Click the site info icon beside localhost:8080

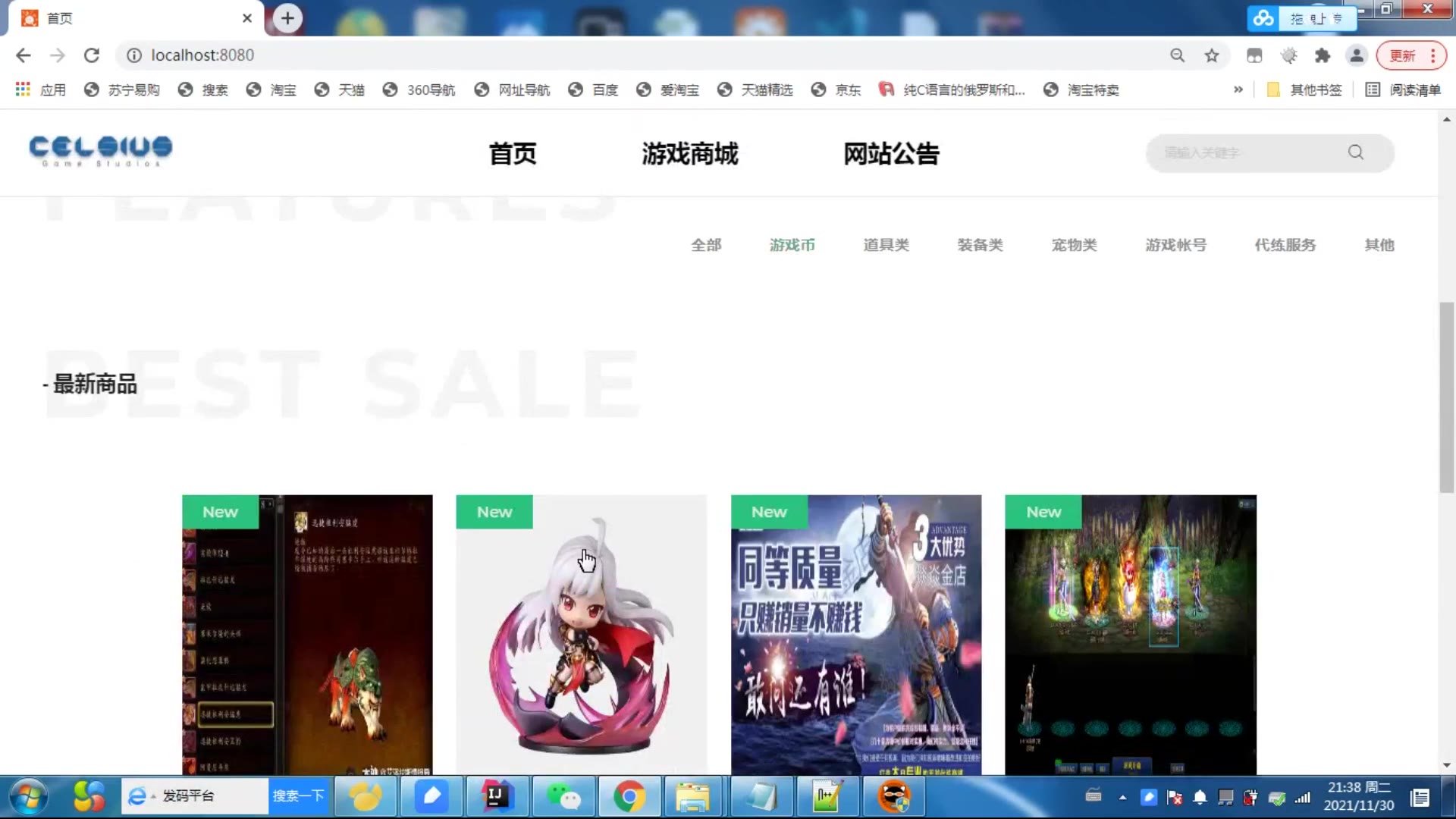(134, 55)
